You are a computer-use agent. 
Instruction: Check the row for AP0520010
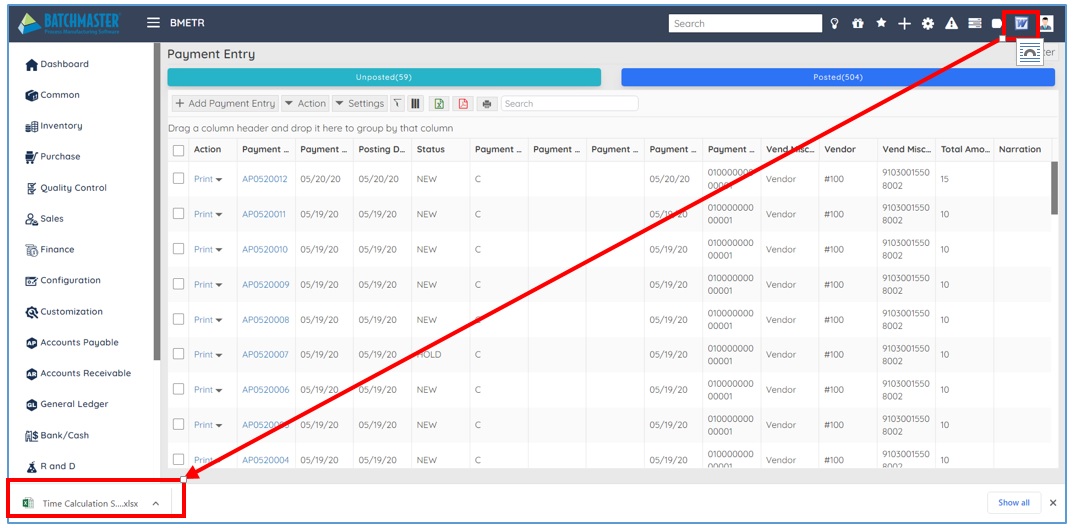point(178,249)
